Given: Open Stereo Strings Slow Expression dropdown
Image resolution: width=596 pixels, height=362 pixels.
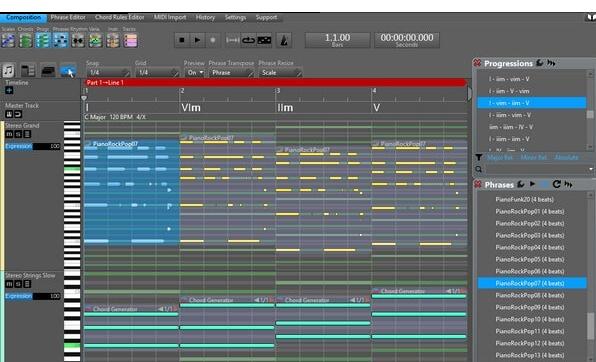Looking at the screenshot, I should tap(19, 296).
